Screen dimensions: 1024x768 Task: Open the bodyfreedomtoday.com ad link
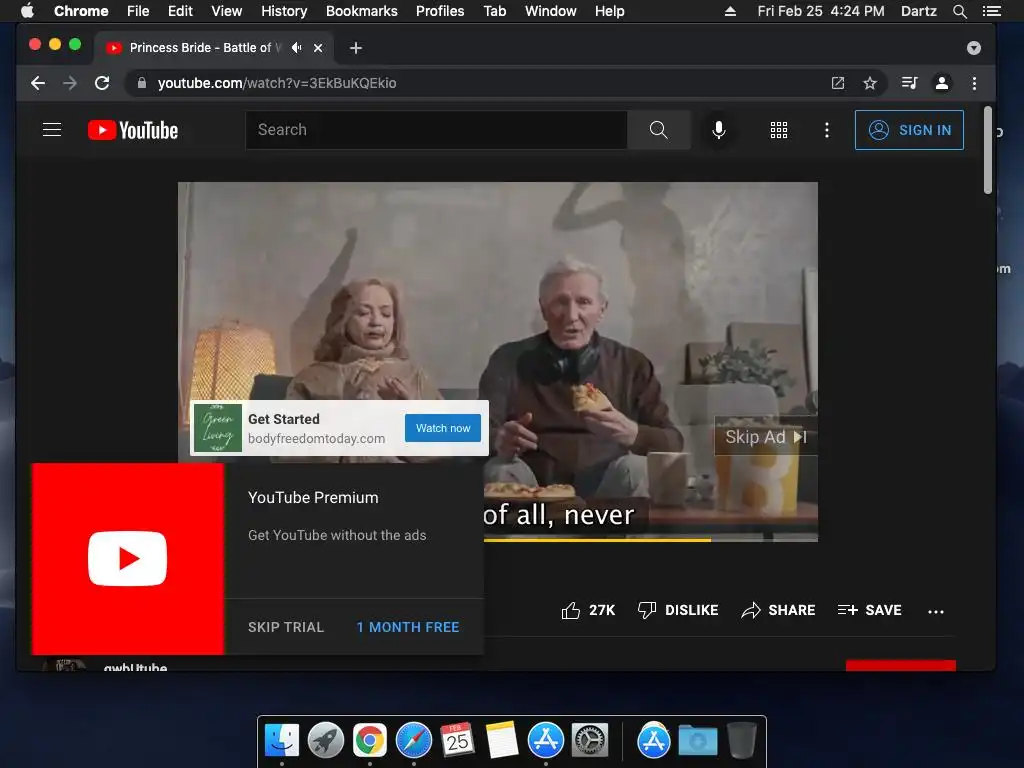(x=316, y=439)
